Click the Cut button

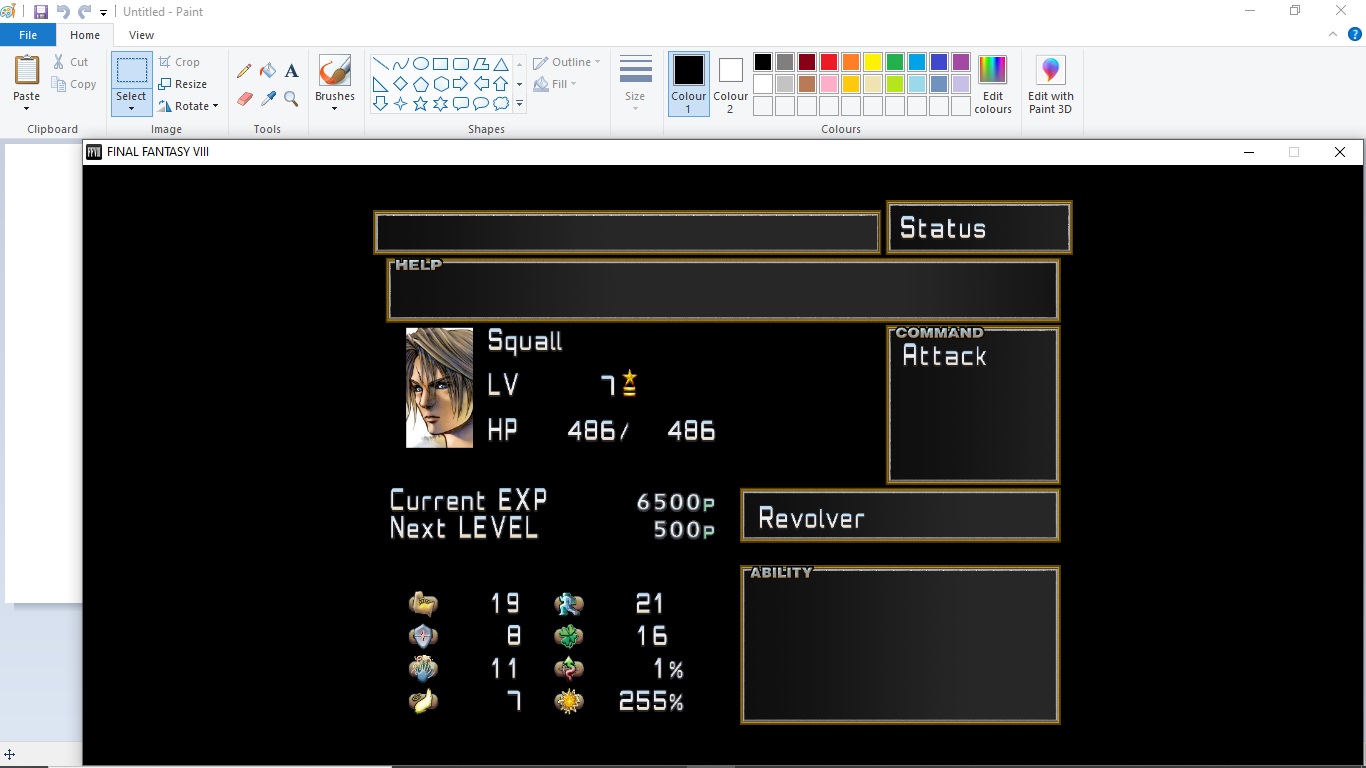pyautogui.click(x=71, y=62)
